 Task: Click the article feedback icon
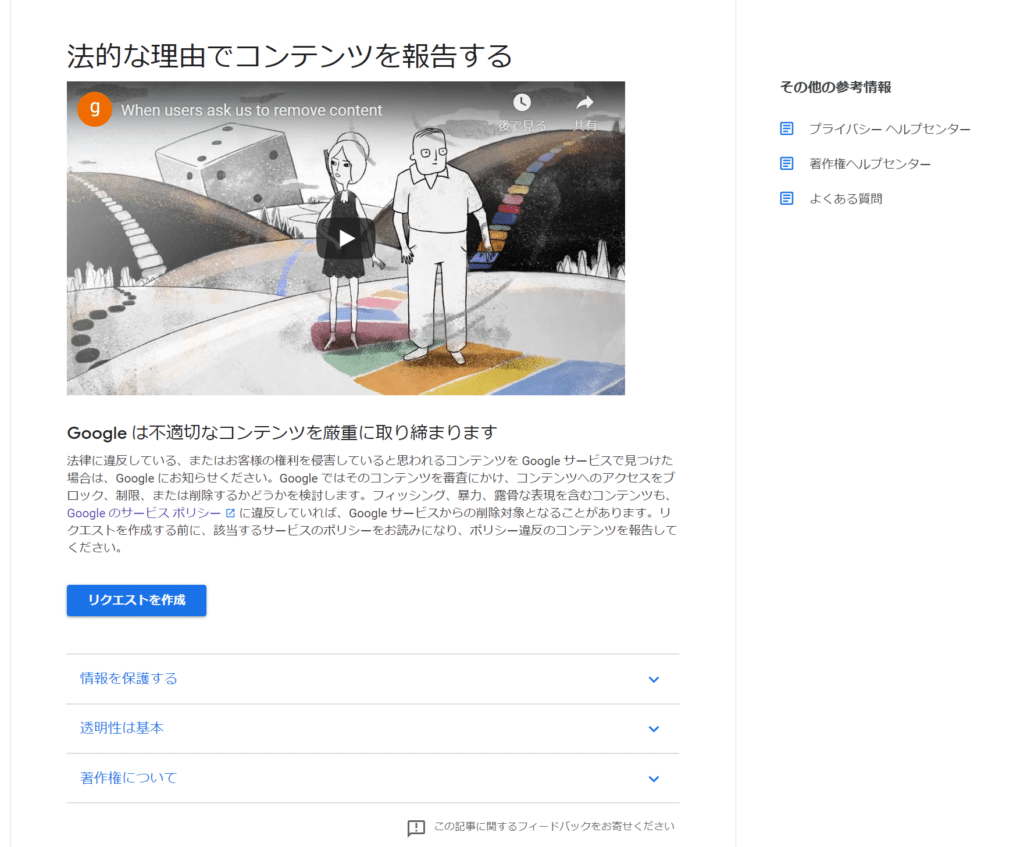coord(416,828)
